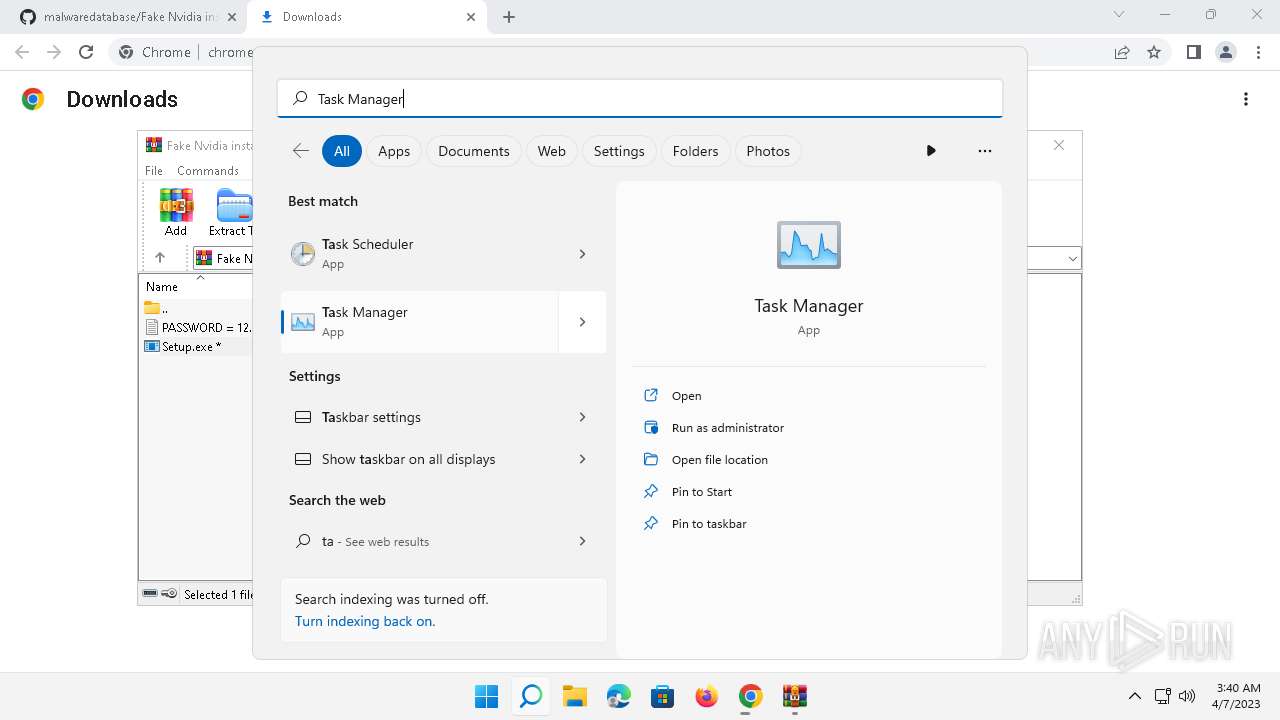Open WinRAR File menu
The height and width of the screenshot is (720, 1280).
[x=154, y=171]
